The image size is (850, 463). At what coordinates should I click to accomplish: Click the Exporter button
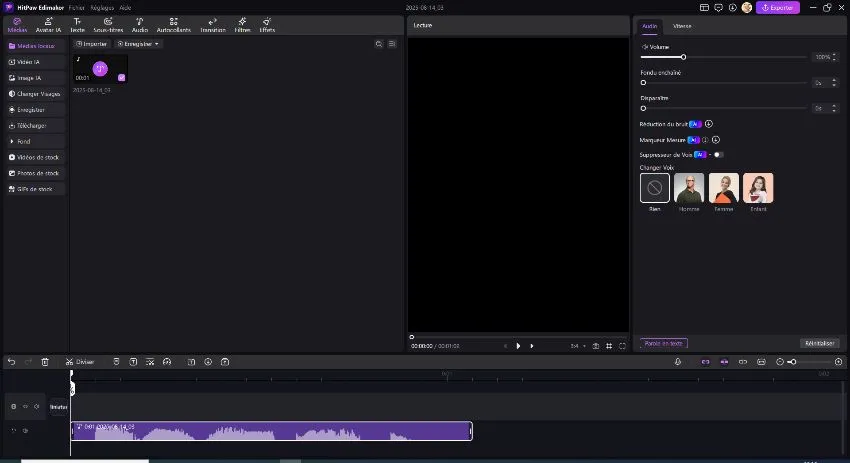point(778,8)
